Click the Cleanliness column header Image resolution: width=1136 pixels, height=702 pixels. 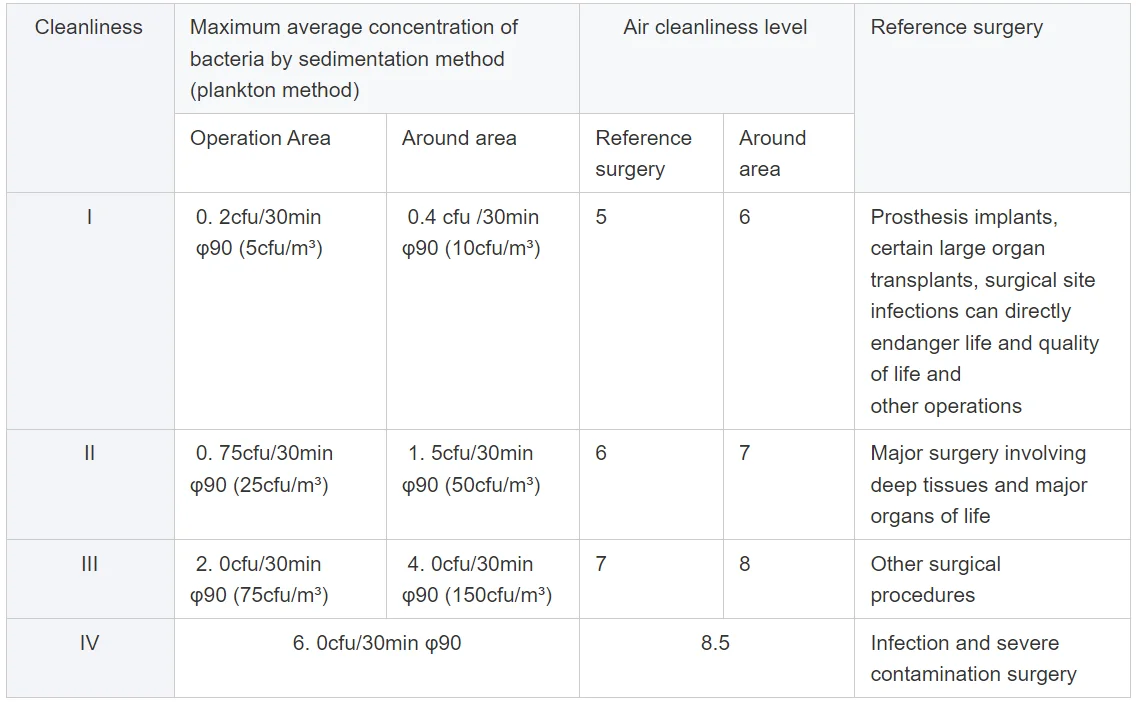(89, 28)
